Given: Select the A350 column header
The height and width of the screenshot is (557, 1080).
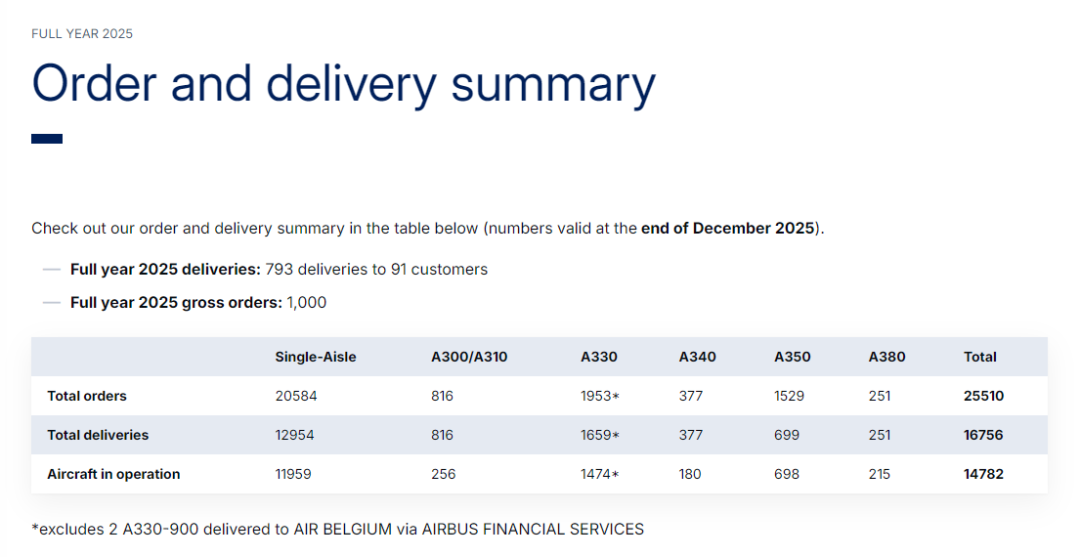Looking at the screenshot, I should coord(792,357).
